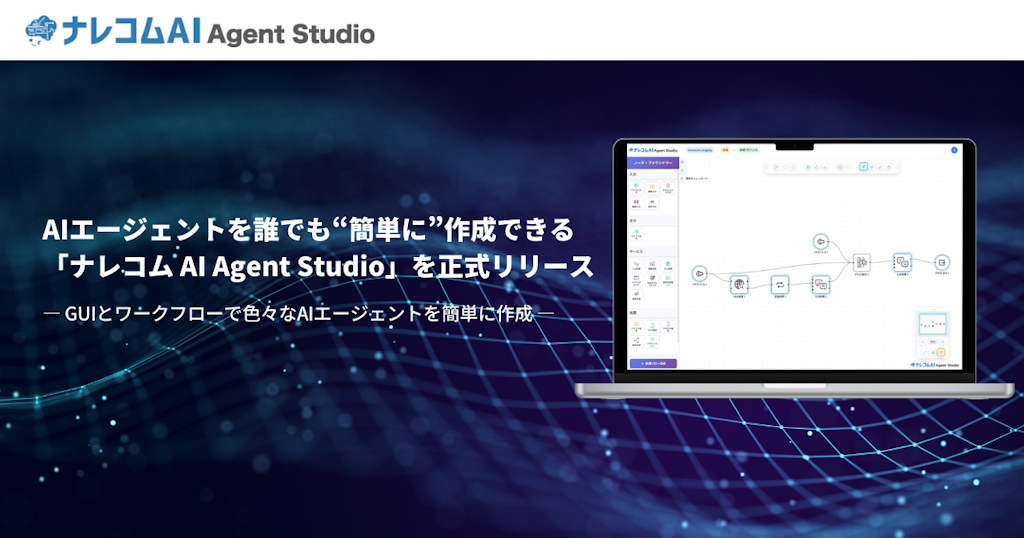Click the ナレコムAI Agent Studio logo at top-left
Image resolution: width=1024 pixels, height=538 pixels.
[x=200, y=32]
